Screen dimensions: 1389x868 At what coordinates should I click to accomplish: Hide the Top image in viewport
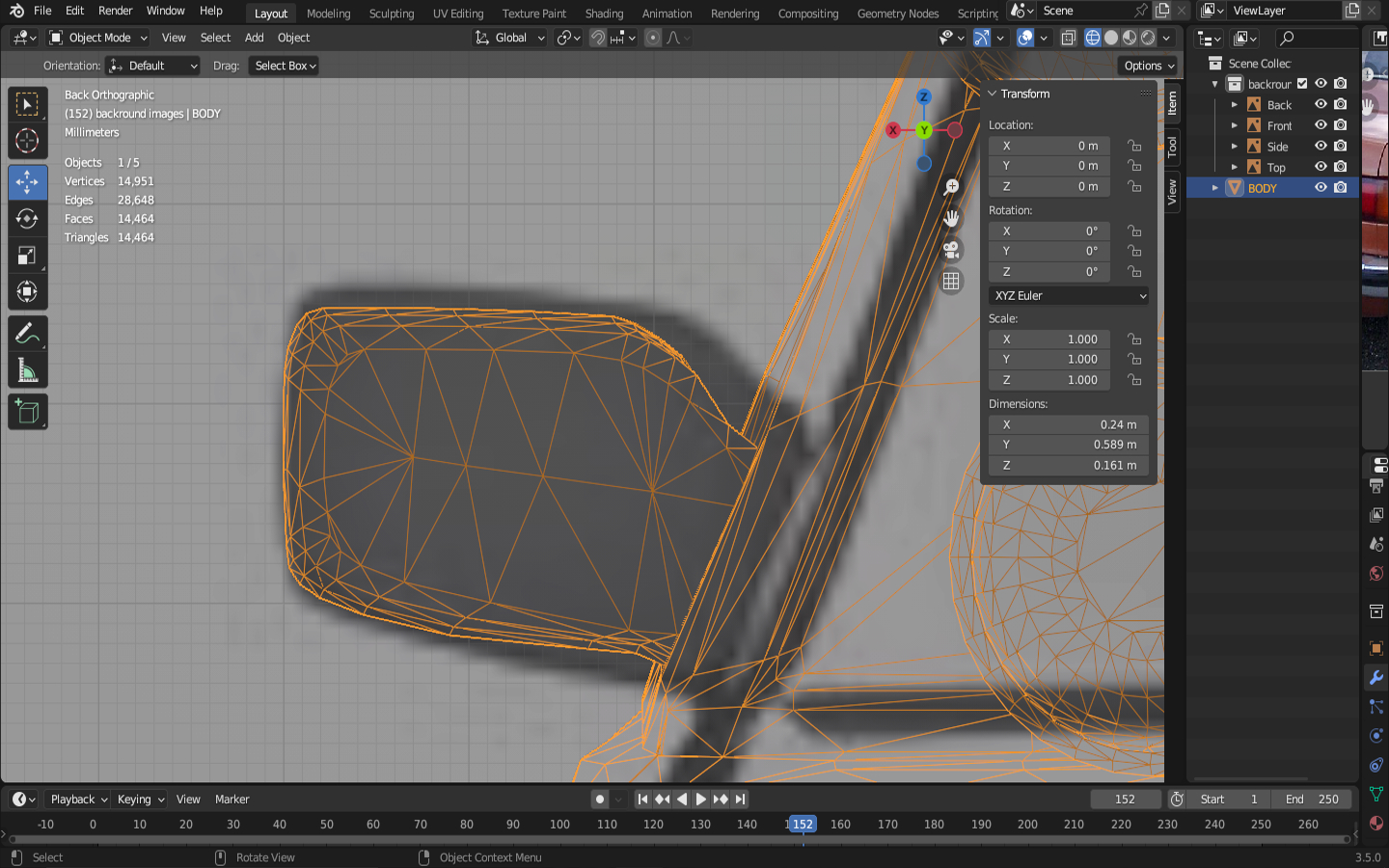(x=1321, y=167)
